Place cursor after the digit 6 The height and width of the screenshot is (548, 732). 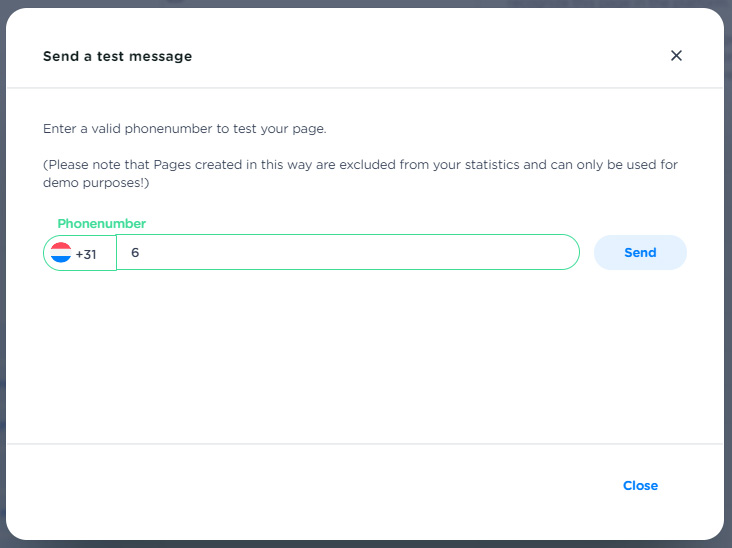140,253
